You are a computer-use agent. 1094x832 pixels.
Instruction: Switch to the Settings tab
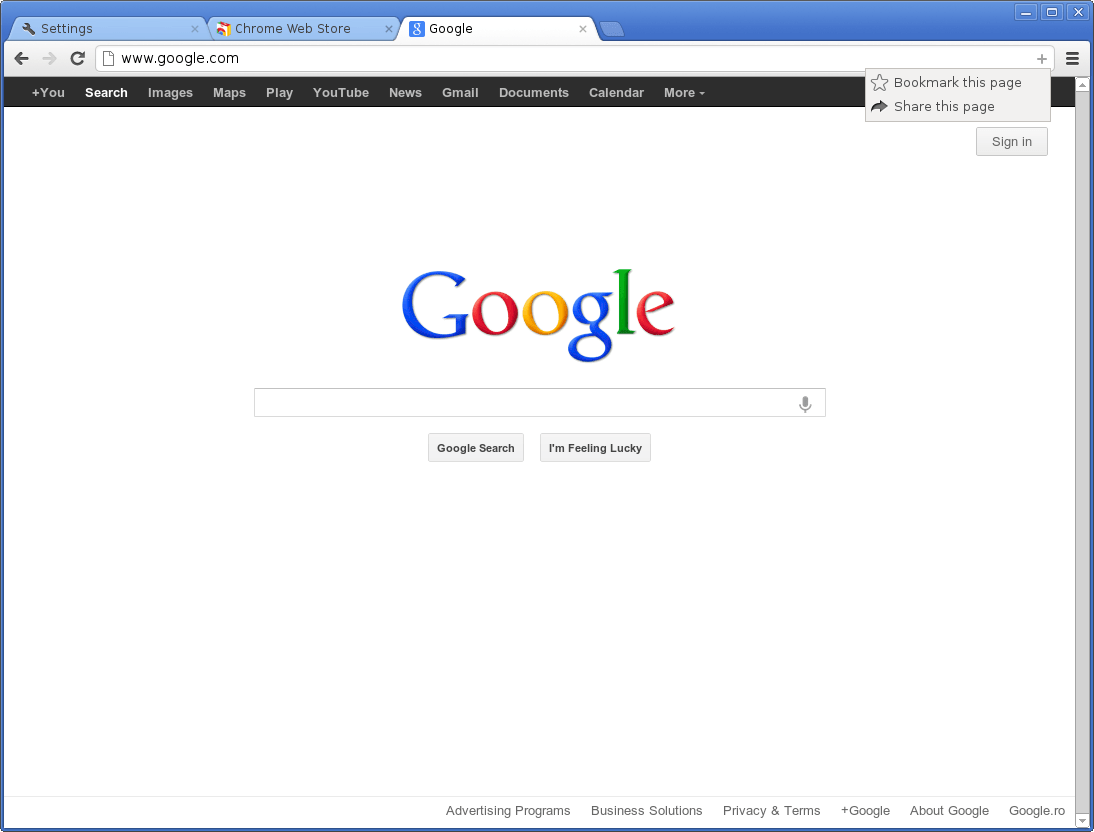(x=108, y=29)
